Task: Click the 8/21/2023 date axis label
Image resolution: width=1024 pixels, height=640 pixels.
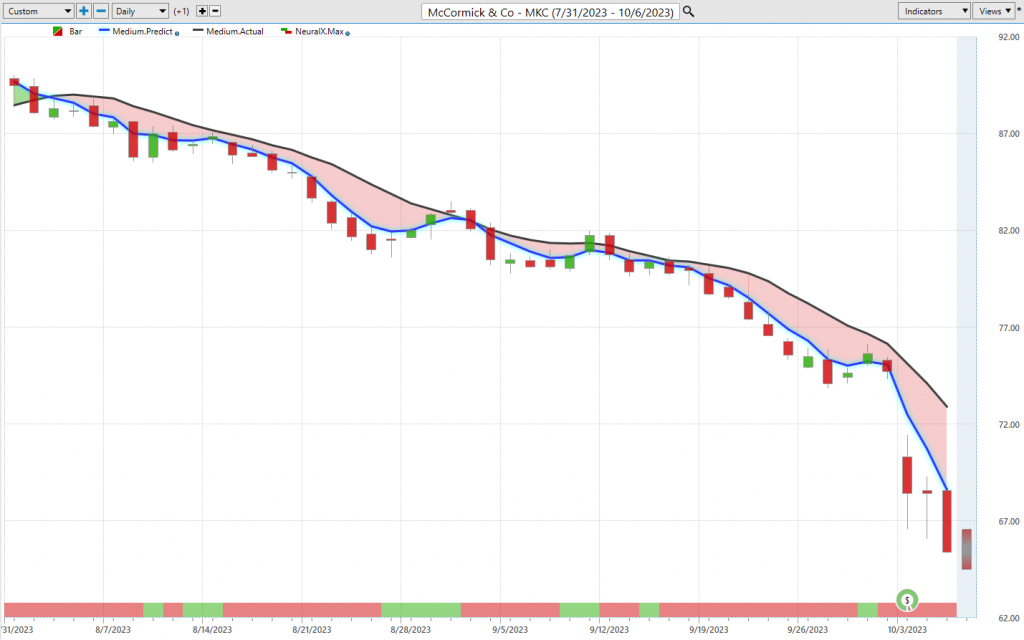Action: [312, 630]
